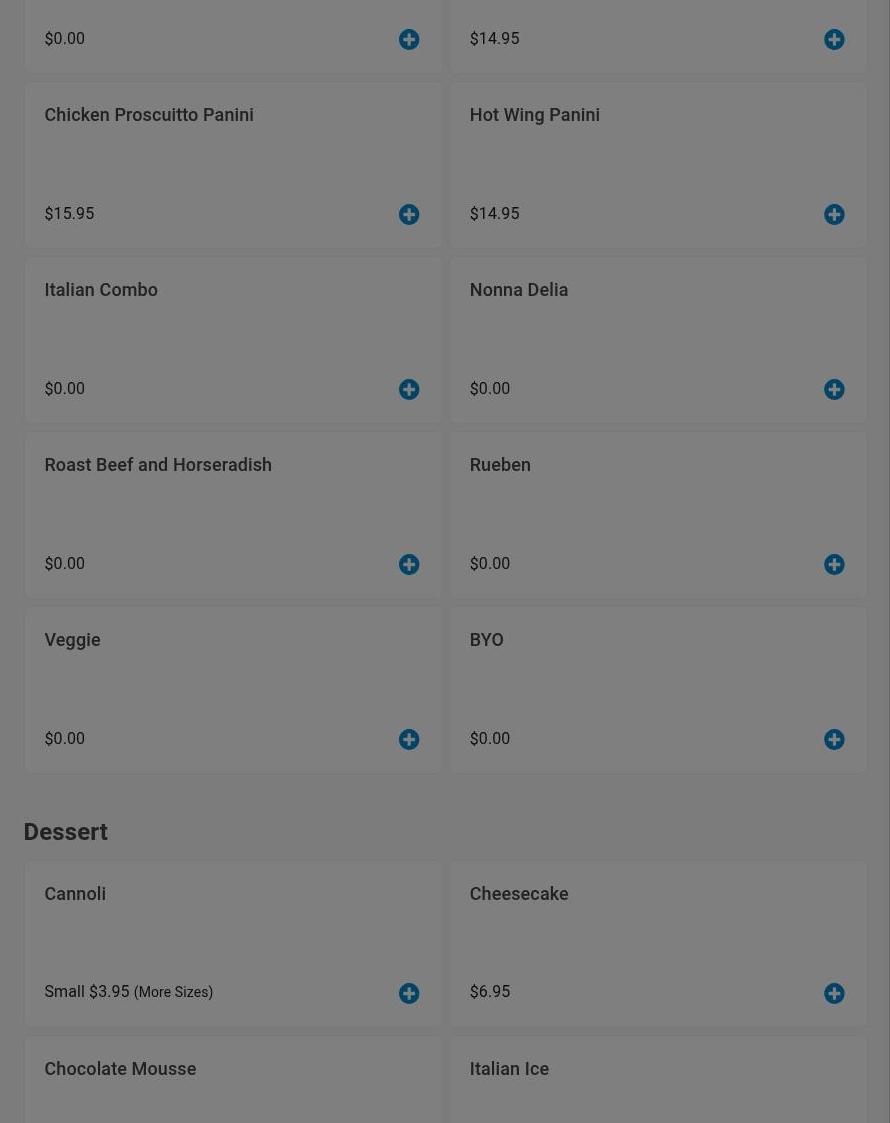Open the Chocolate Mousse item
This screenshot has height=1123, width=890.
120,1068
